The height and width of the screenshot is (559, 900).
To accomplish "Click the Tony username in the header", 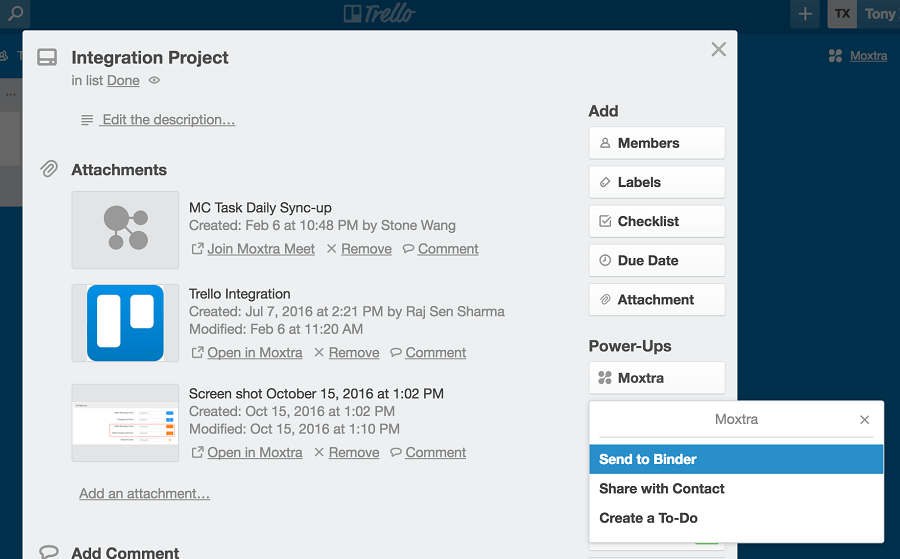I will coord(881,14).
